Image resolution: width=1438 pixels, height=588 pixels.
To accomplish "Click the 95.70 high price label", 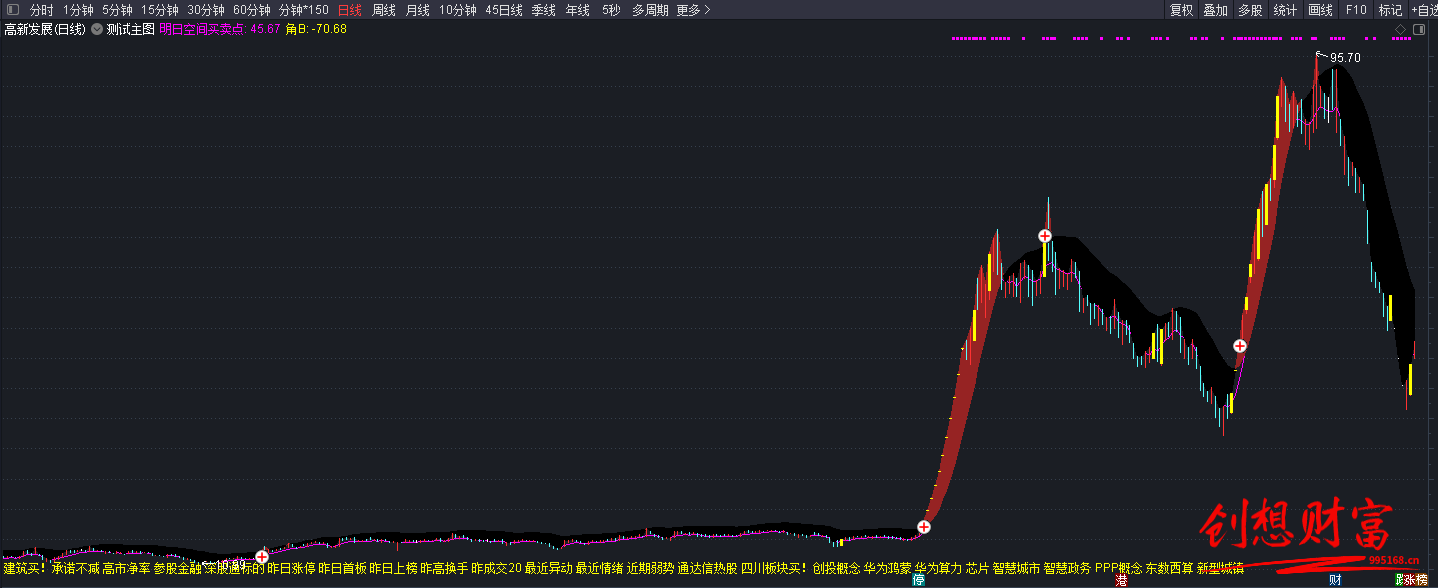I will (x=1345, y=58).
